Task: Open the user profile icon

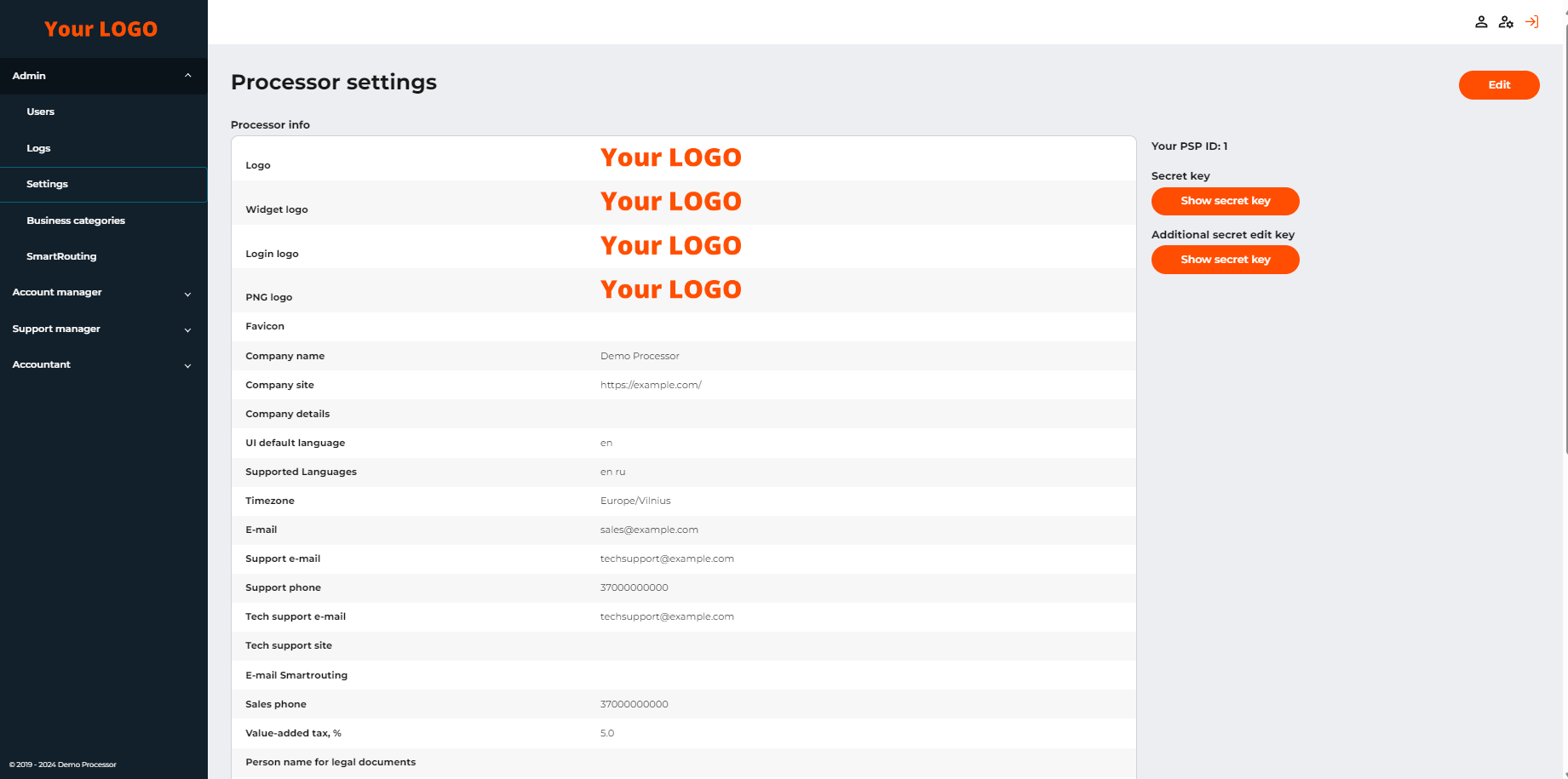Action: 1481,22
